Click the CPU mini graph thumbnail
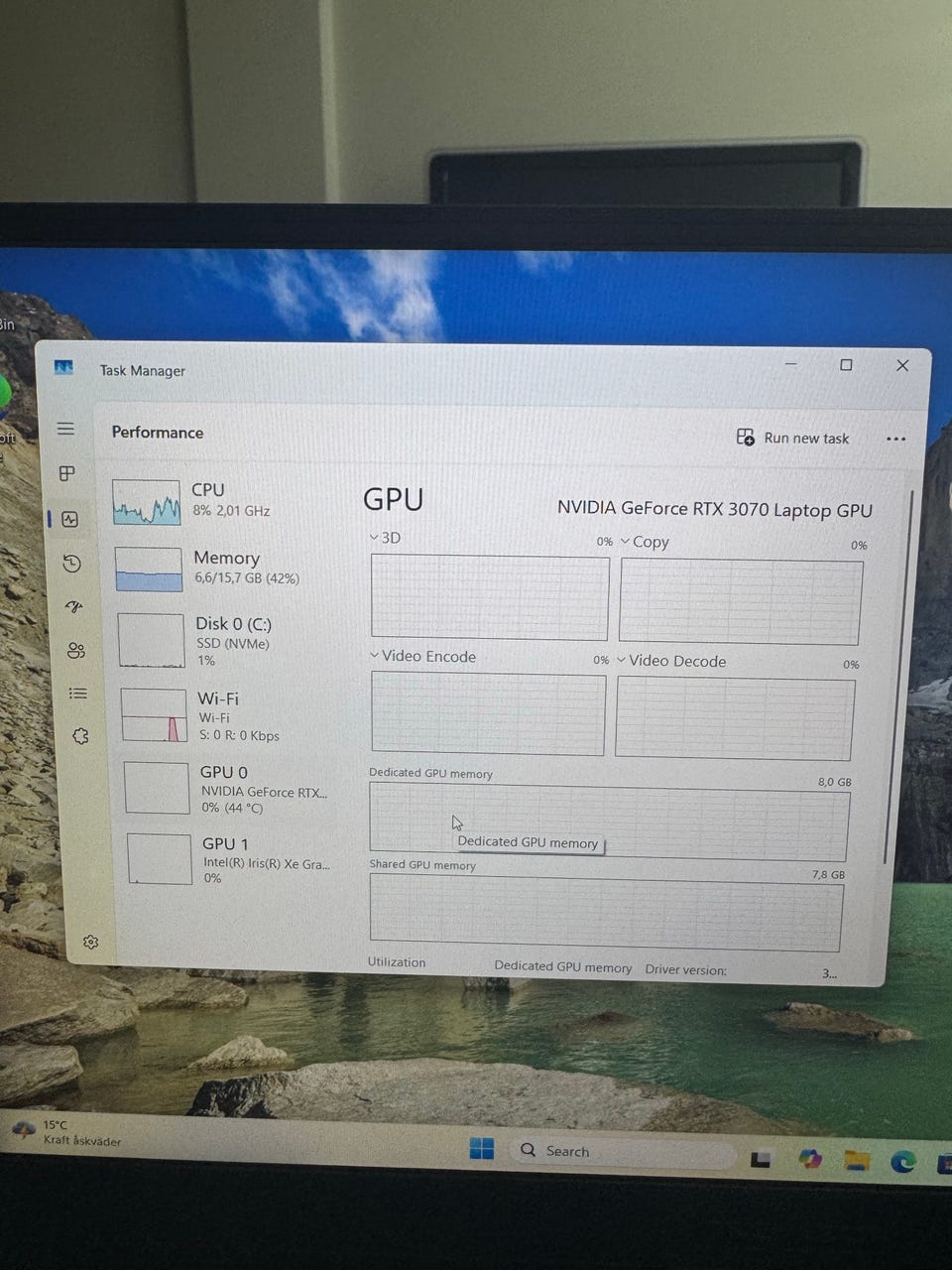 click(x=146, y=502)
